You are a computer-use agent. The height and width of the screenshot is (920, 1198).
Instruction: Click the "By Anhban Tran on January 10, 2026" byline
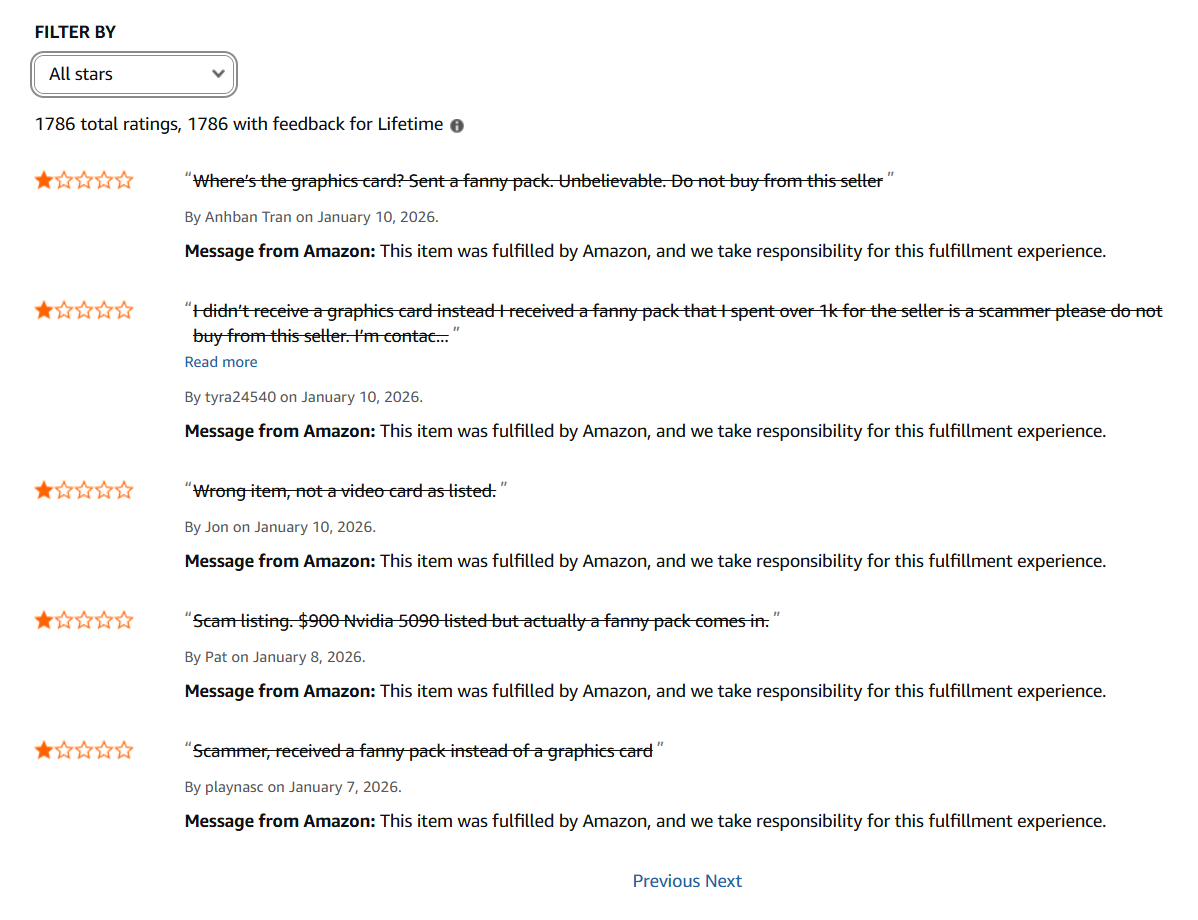tap(311, 217)
